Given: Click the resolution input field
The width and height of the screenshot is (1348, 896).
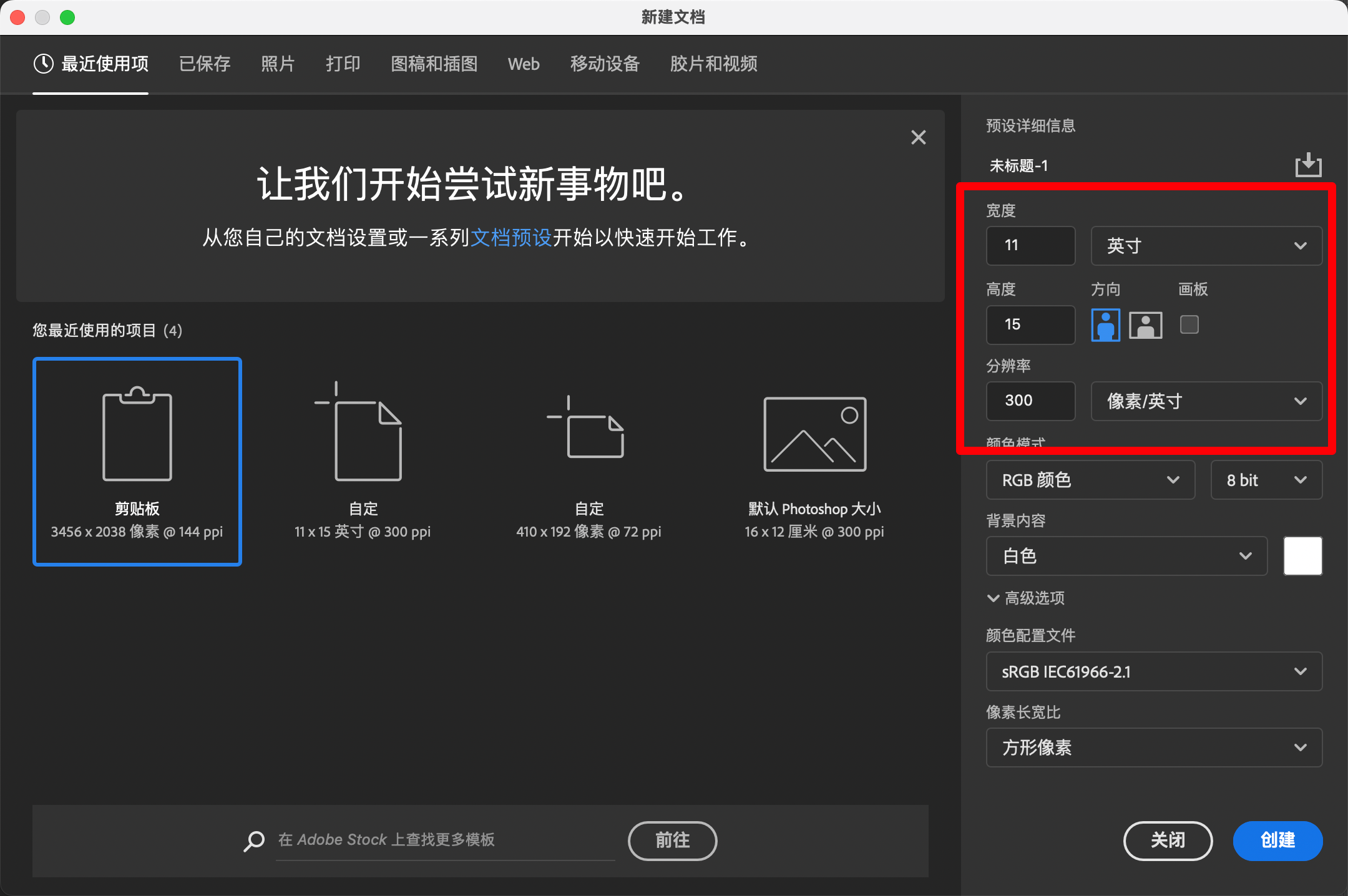Looking at the screenshot, I should point(1030,401).
